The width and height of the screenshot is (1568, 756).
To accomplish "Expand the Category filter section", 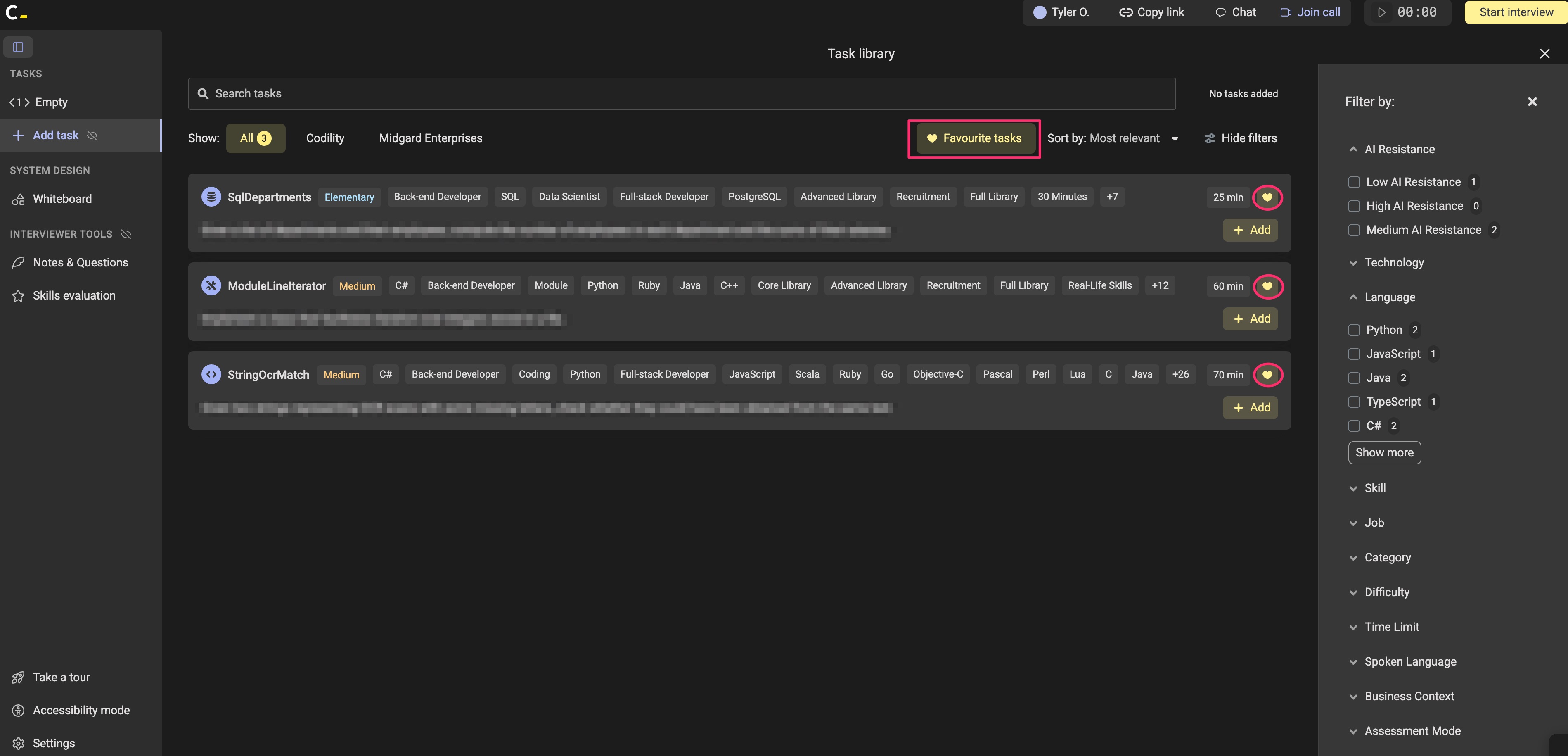I will (1380, 557).
